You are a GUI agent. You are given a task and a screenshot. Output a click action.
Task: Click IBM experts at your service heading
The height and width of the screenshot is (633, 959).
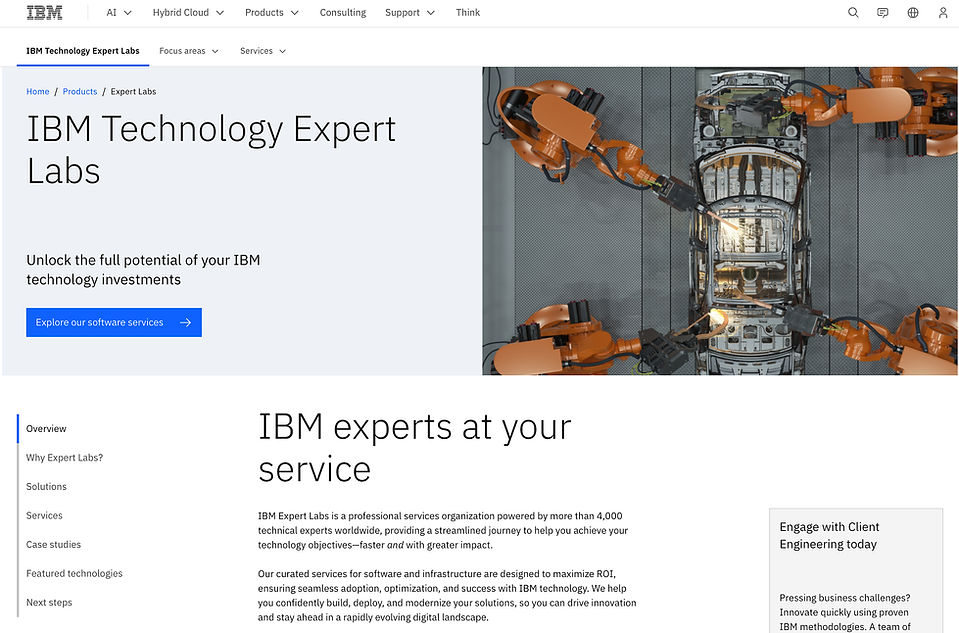coord(415,448)
